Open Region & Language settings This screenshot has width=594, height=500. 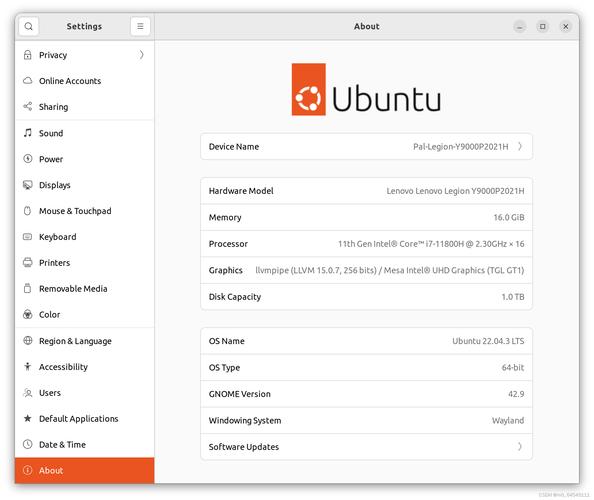(x=84, y=341)
